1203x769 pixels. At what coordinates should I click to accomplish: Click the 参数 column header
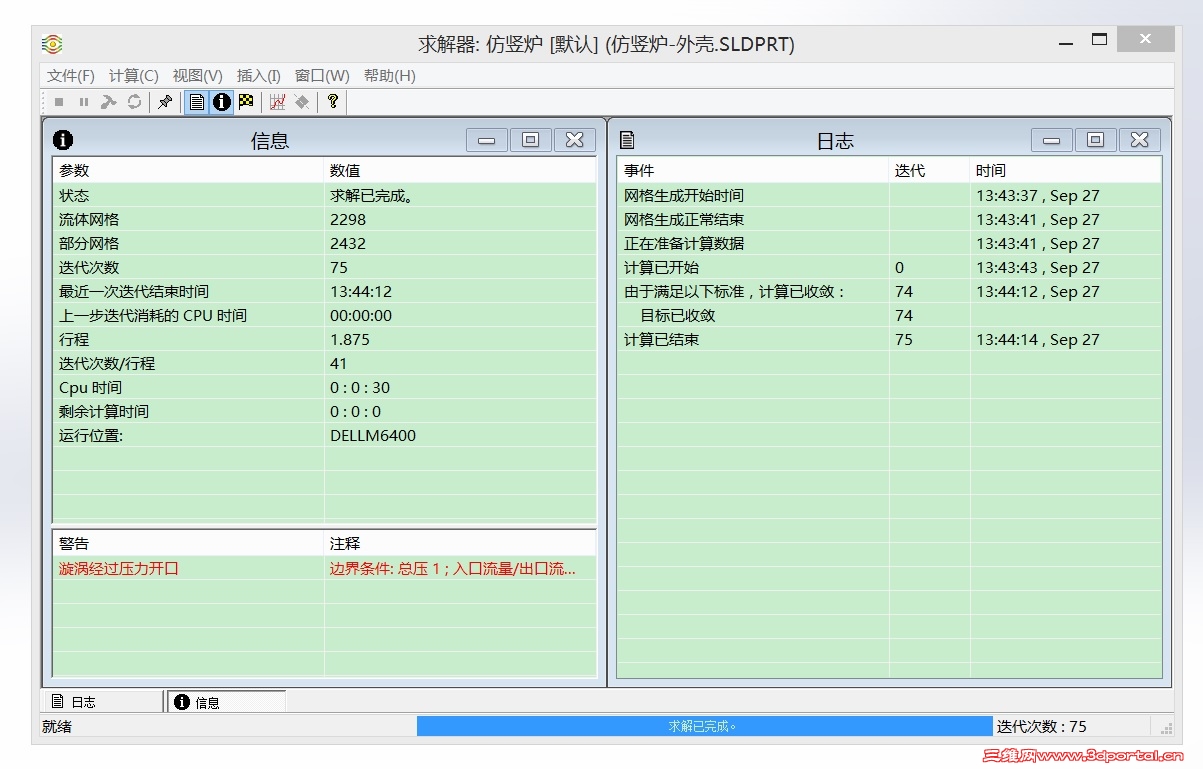(188, 171)
